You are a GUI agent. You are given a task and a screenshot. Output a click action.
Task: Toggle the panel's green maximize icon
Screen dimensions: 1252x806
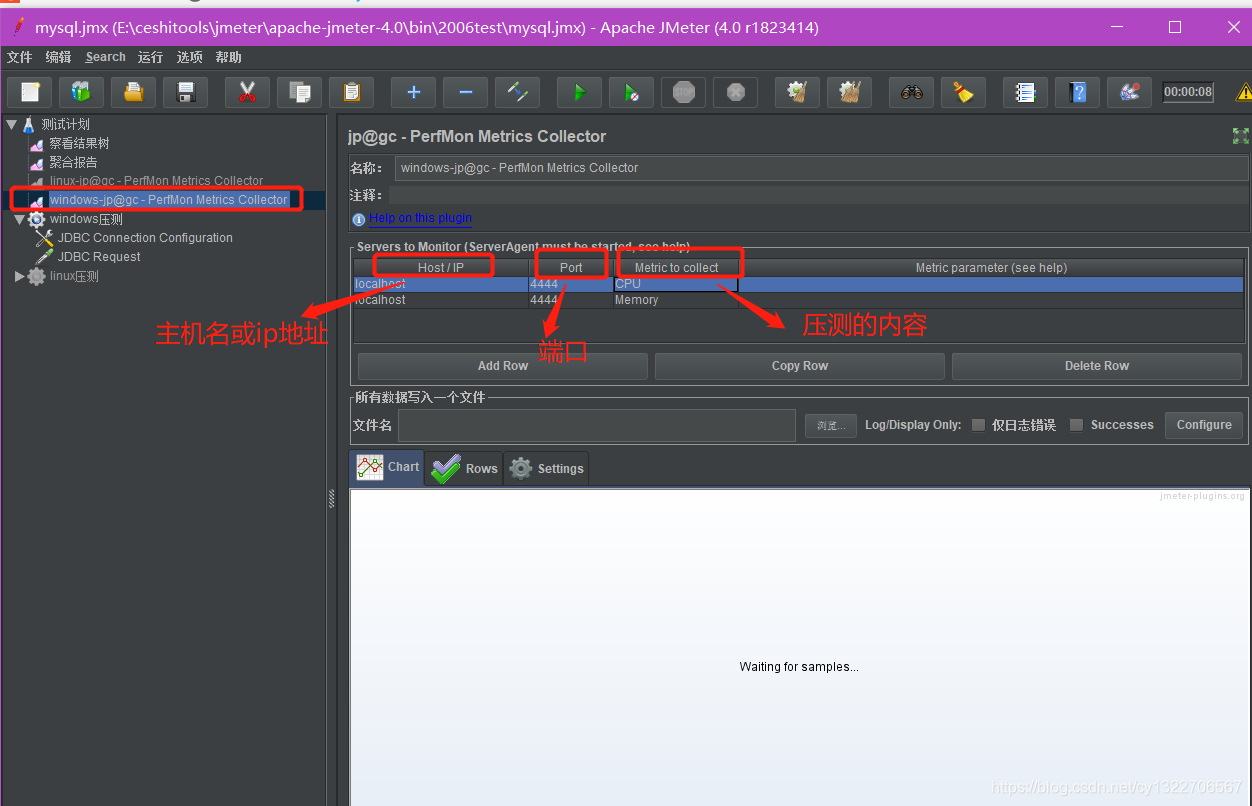click(1241, 136)
